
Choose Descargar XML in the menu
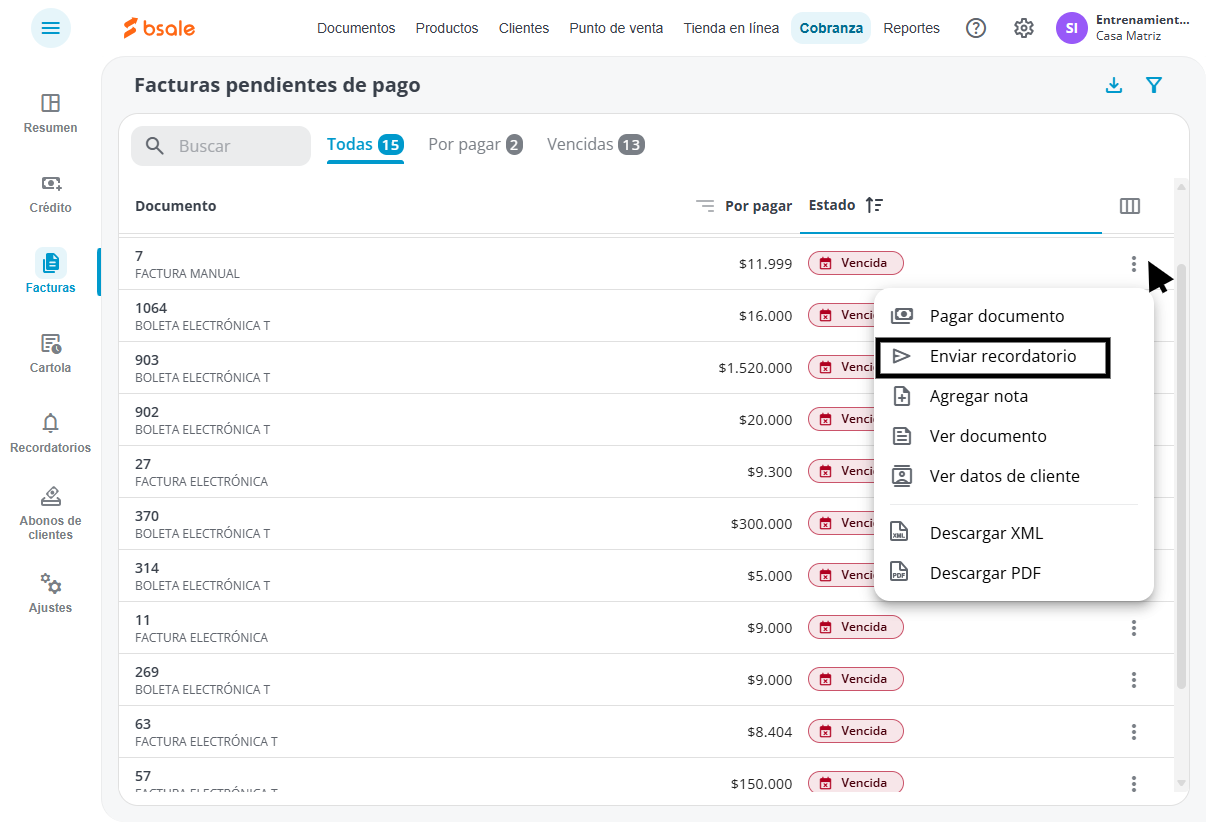coord(1014,533)
